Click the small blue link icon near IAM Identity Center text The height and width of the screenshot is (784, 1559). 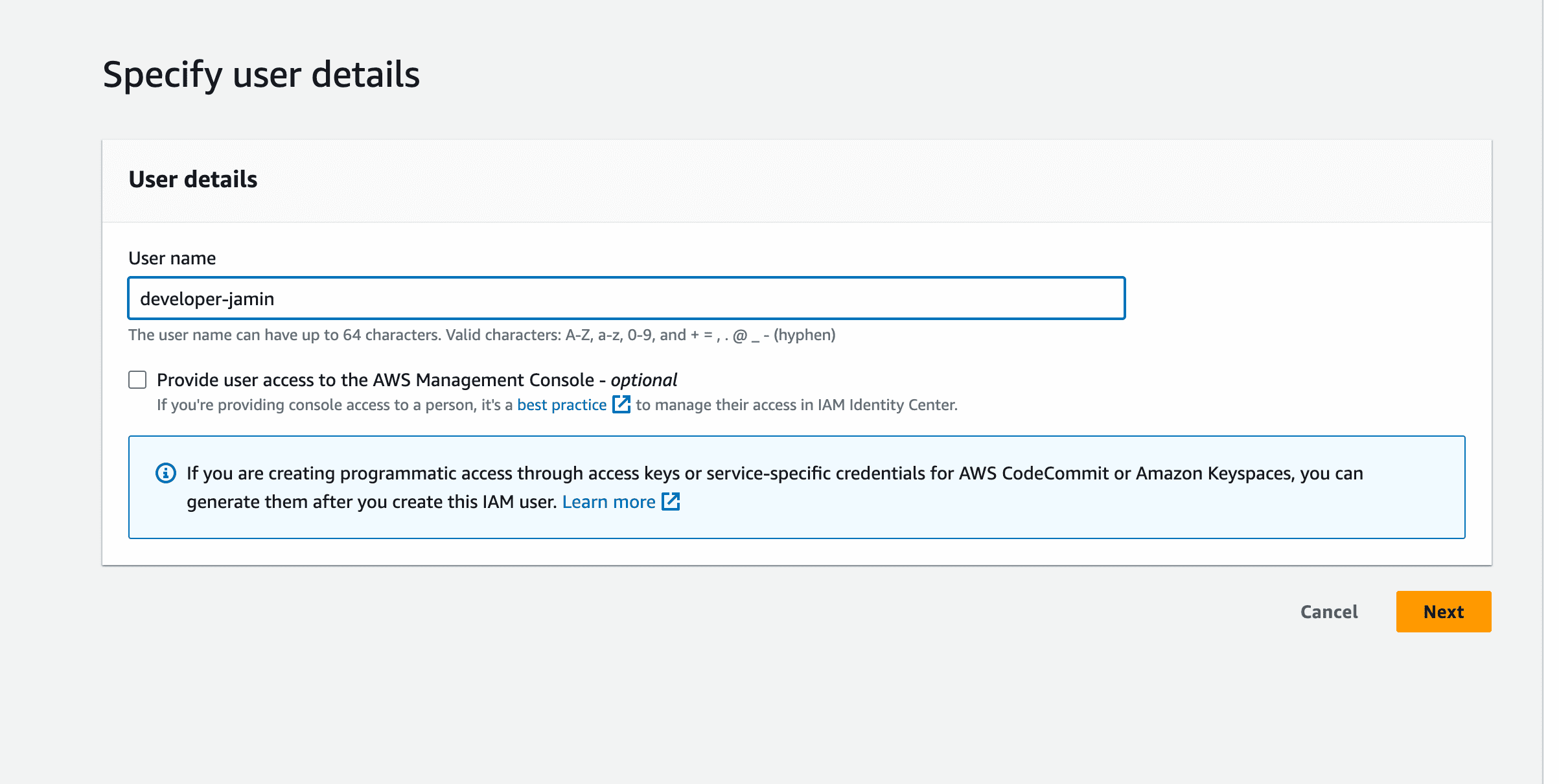pos(621,404)
